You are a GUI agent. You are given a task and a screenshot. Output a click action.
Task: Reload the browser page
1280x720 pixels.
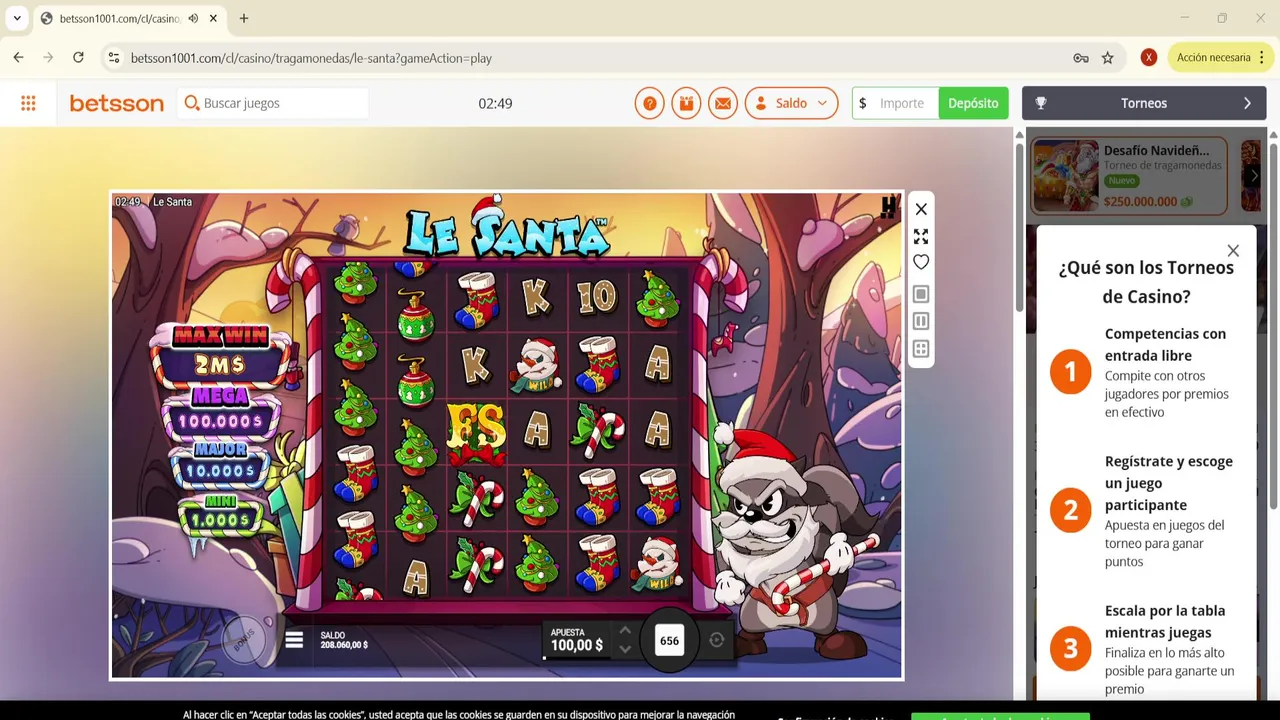78,58
